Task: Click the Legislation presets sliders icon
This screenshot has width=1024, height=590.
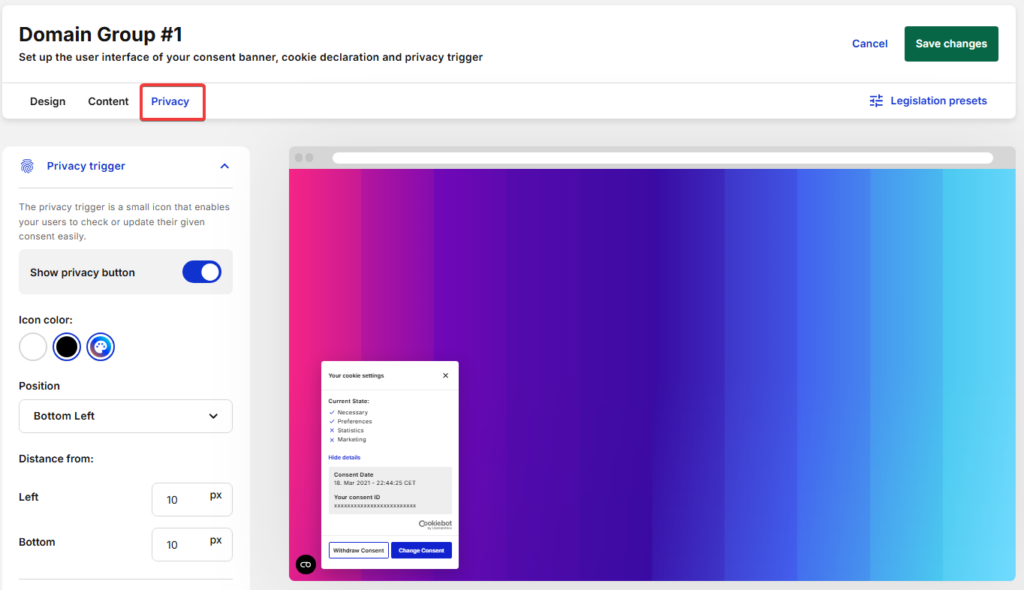Action: [x=876, y=101]
